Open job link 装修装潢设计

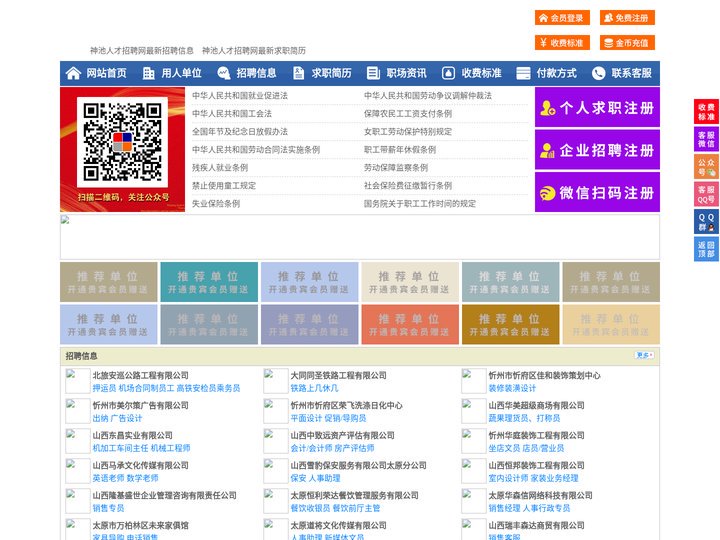512,388
